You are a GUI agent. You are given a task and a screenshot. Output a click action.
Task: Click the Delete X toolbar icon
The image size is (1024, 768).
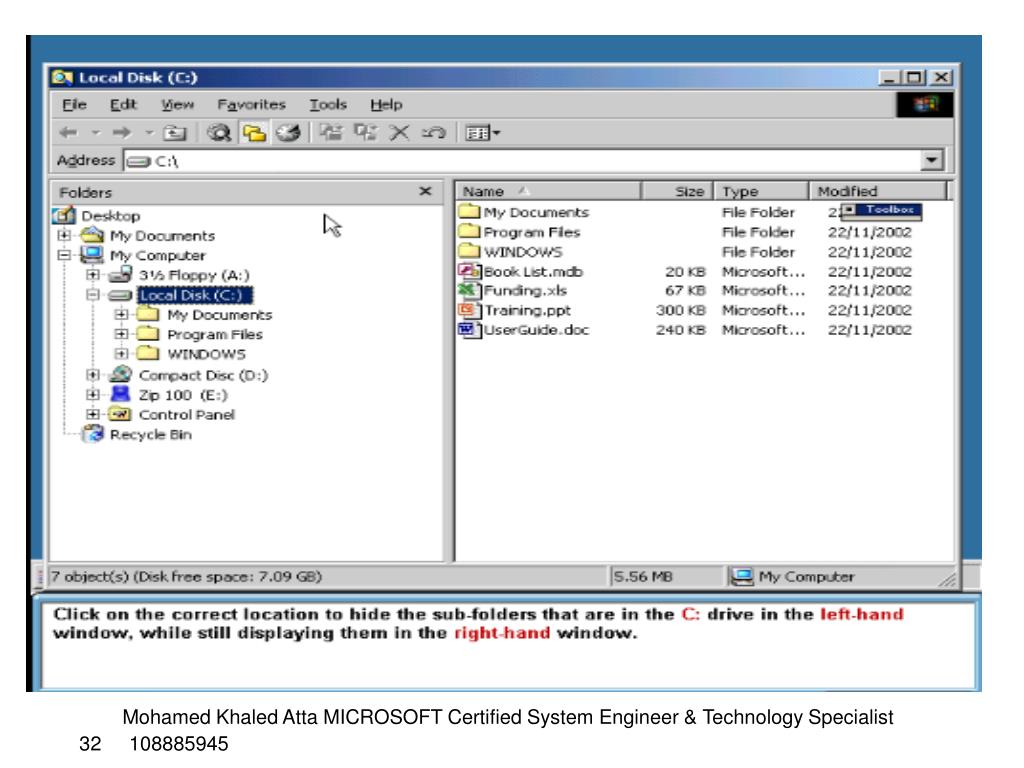pos(399,133)
